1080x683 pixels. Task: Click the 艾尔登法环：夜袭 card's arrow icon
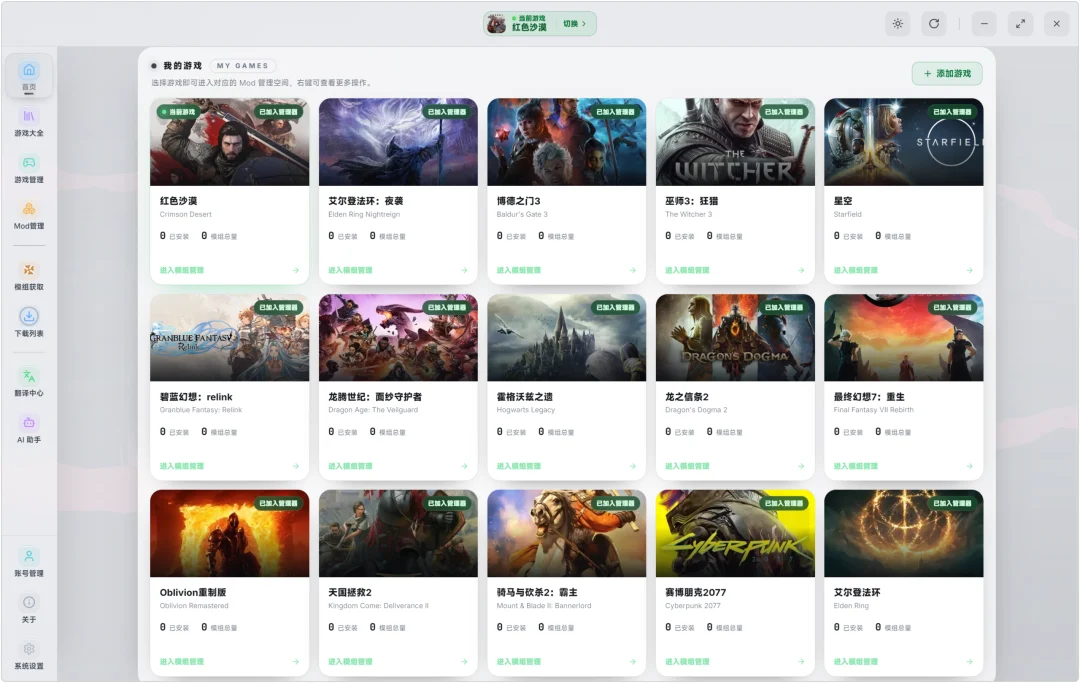click(464, 270)
